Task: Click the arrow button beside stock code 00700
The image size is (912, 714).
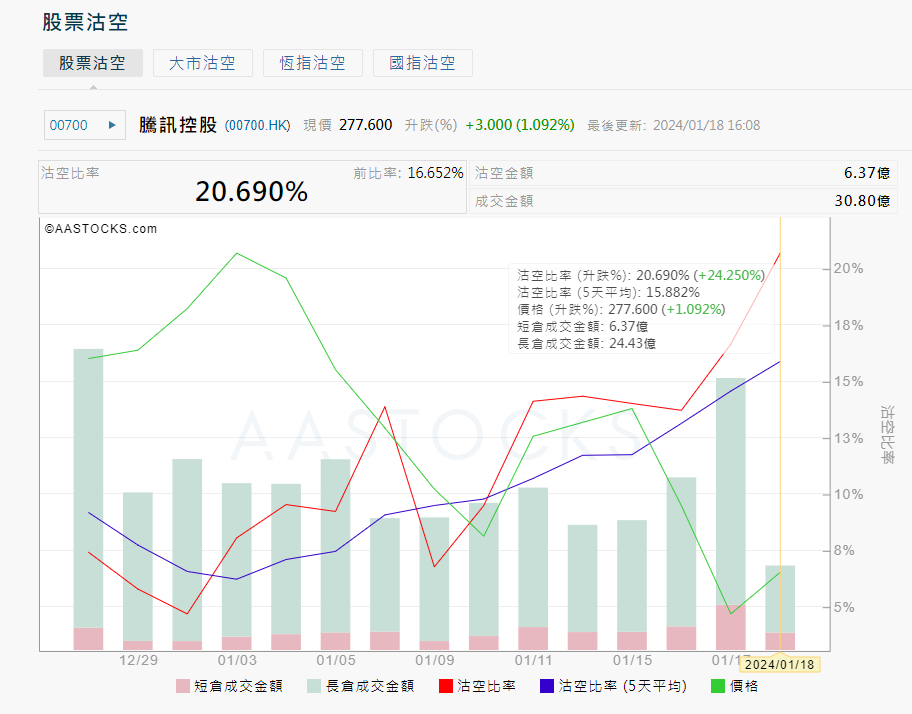Action: [x=112, y=125]
